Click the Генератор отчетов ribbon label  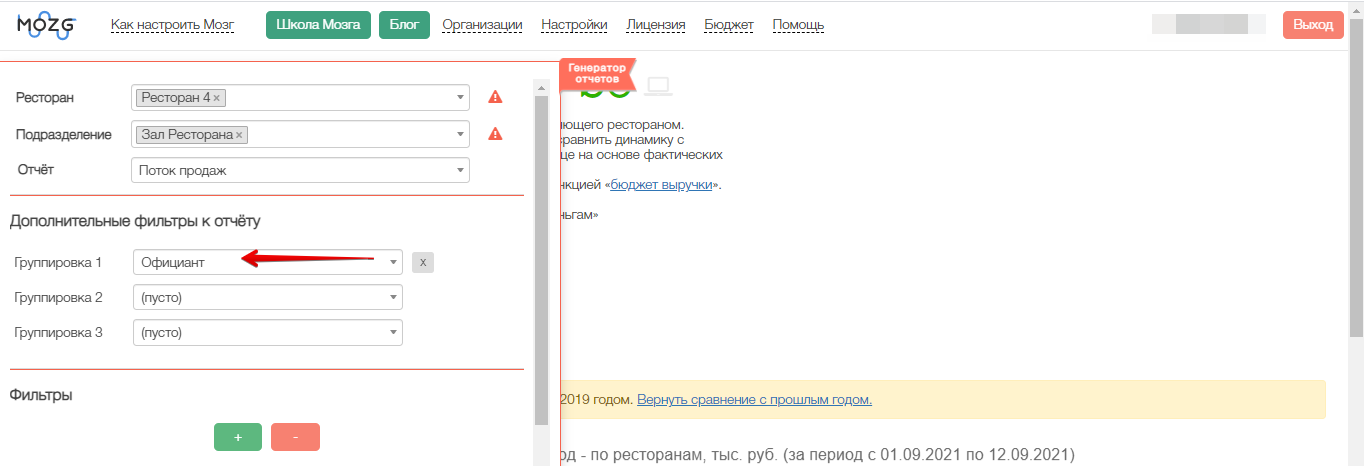(597, 72)
